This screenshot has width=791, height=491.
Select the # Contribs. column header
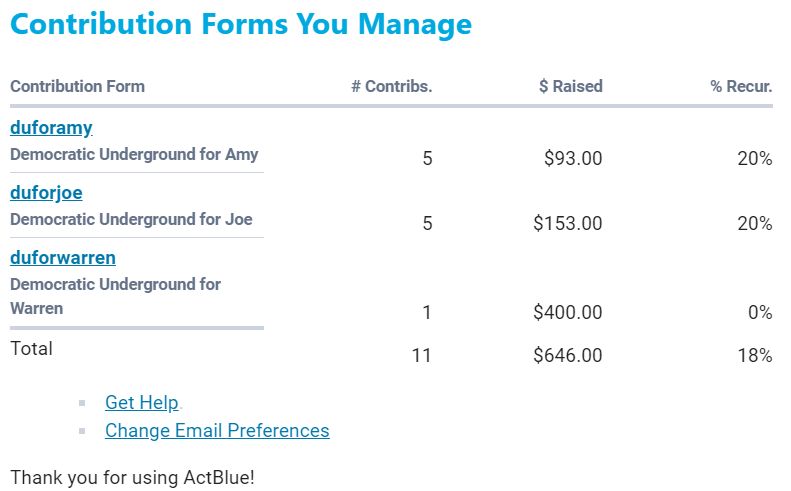(x=391, y=86)
